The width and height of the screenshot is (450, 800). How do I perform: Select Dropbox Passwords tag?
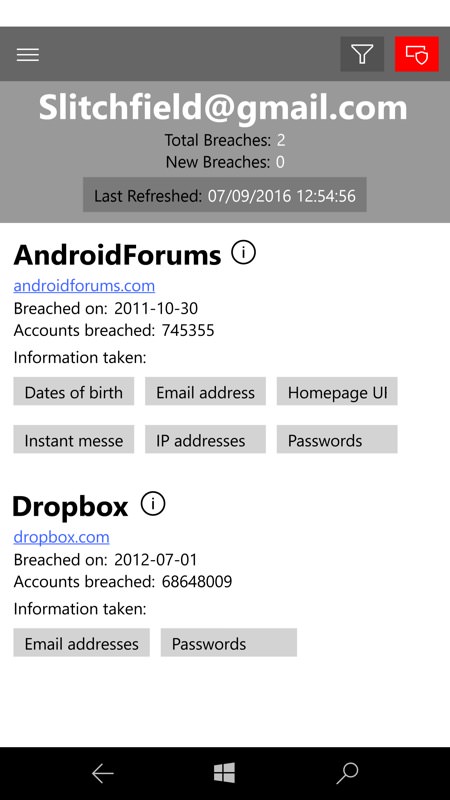coord(229,642)
